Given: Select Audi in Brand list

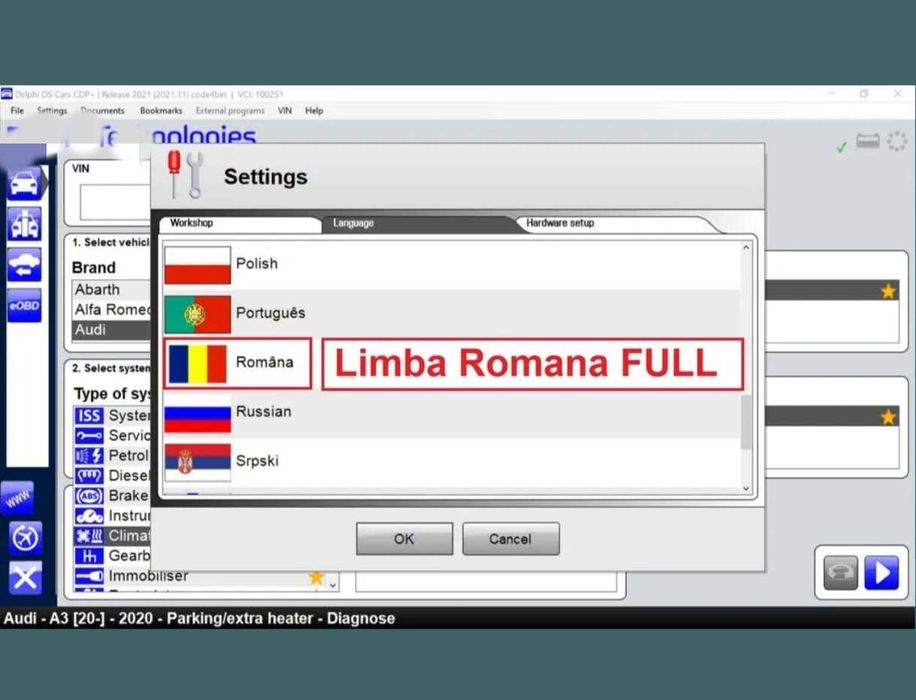Looking at the screenshot, I should coord(112,330).
